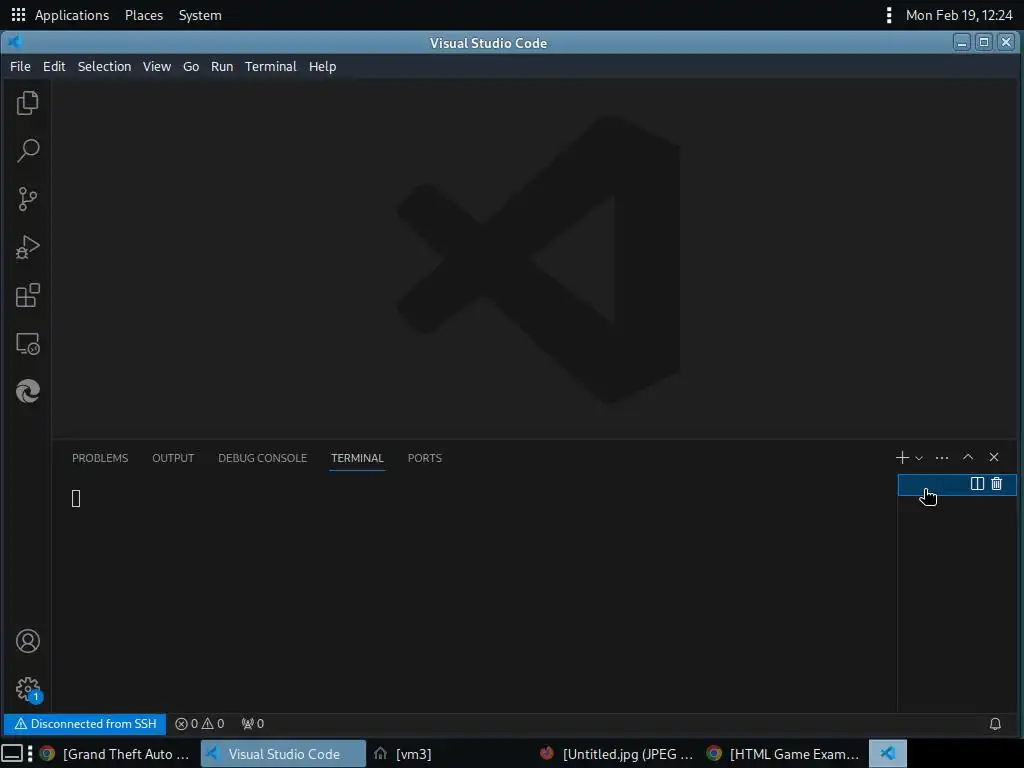Screen dimensions: 1024x768
Task: Open the View menu
Action: coord(157,67)
